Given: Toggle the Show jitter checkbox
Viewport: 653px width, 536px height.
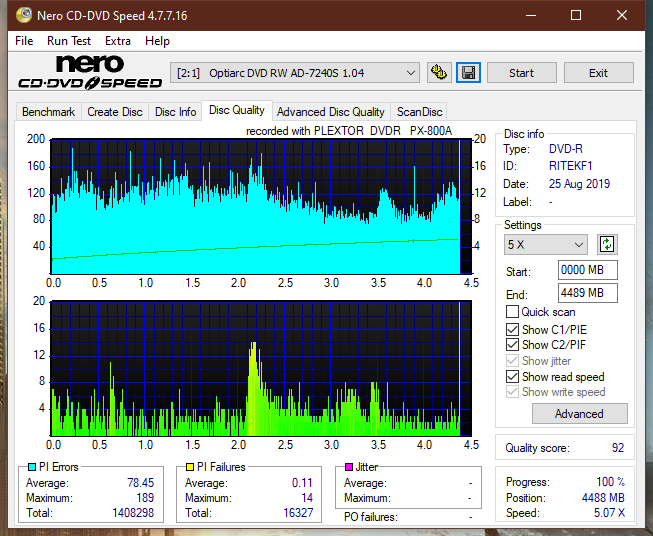Looking at the screenshot, I should 512,361.
